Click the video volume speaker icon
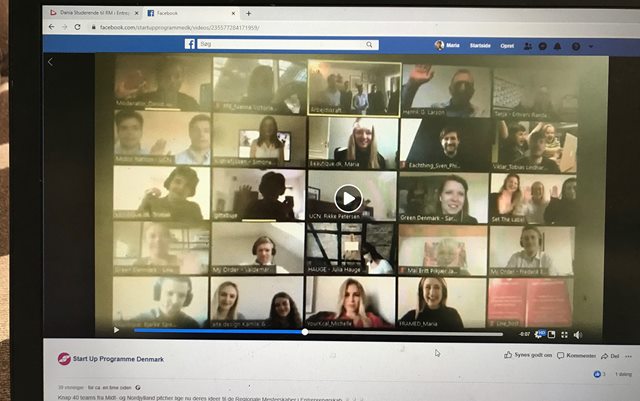The width and height of the screenshot is (640, 401). [x=578, y=335]
